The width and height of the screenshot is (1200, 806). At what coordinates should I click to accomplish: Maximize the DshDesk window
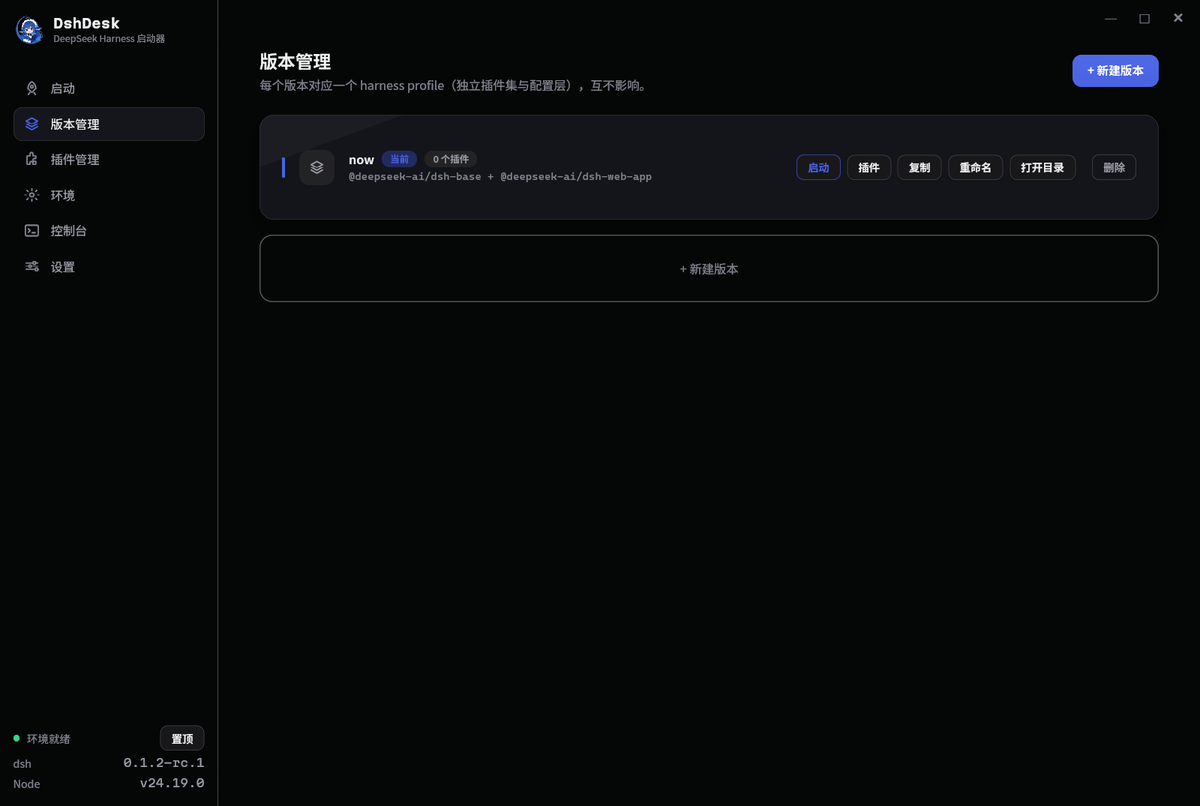(1145, 18)
